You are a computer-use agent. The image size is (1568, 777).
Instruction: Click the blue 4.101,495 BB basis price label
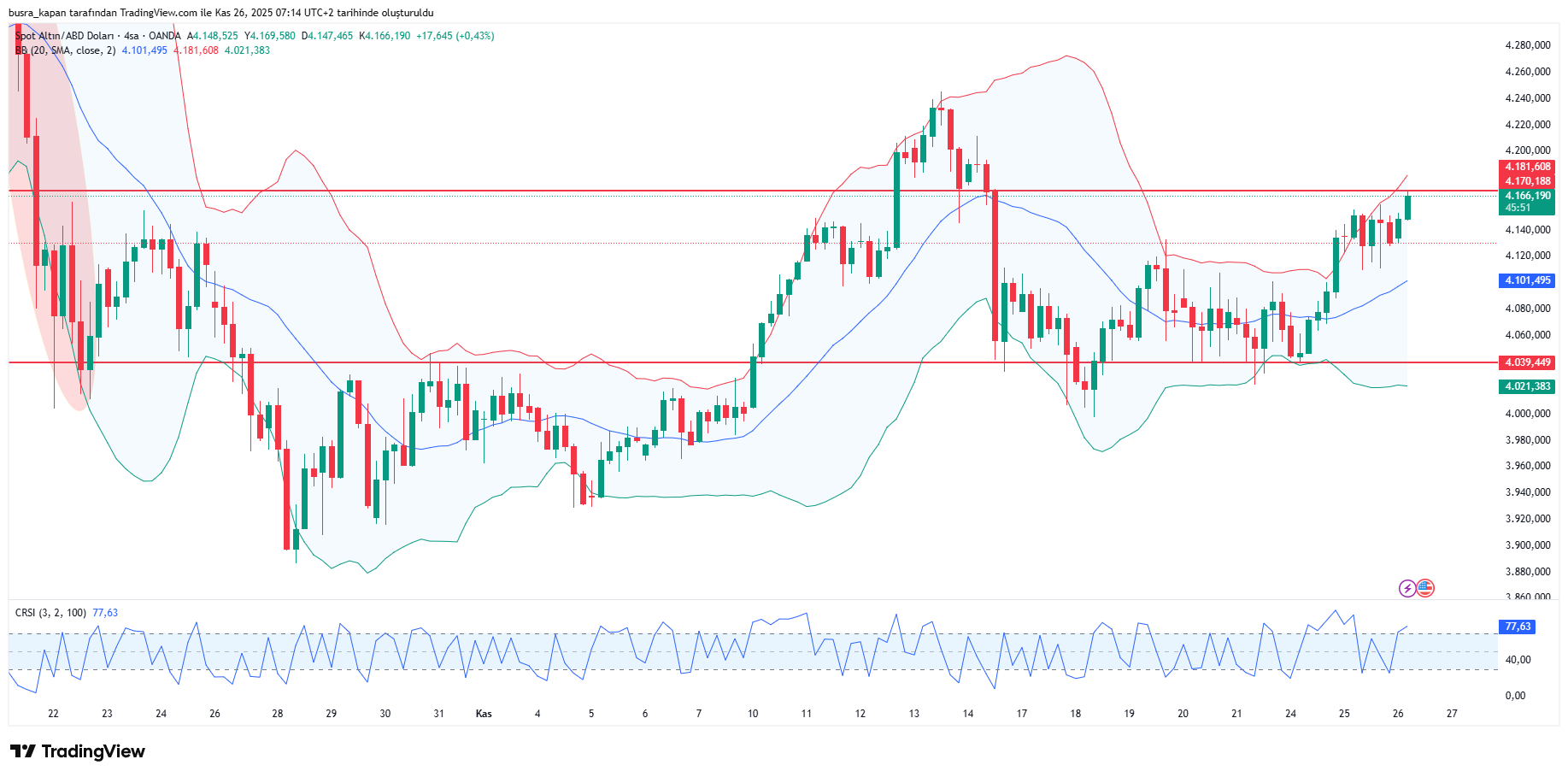click(1527, 280)
